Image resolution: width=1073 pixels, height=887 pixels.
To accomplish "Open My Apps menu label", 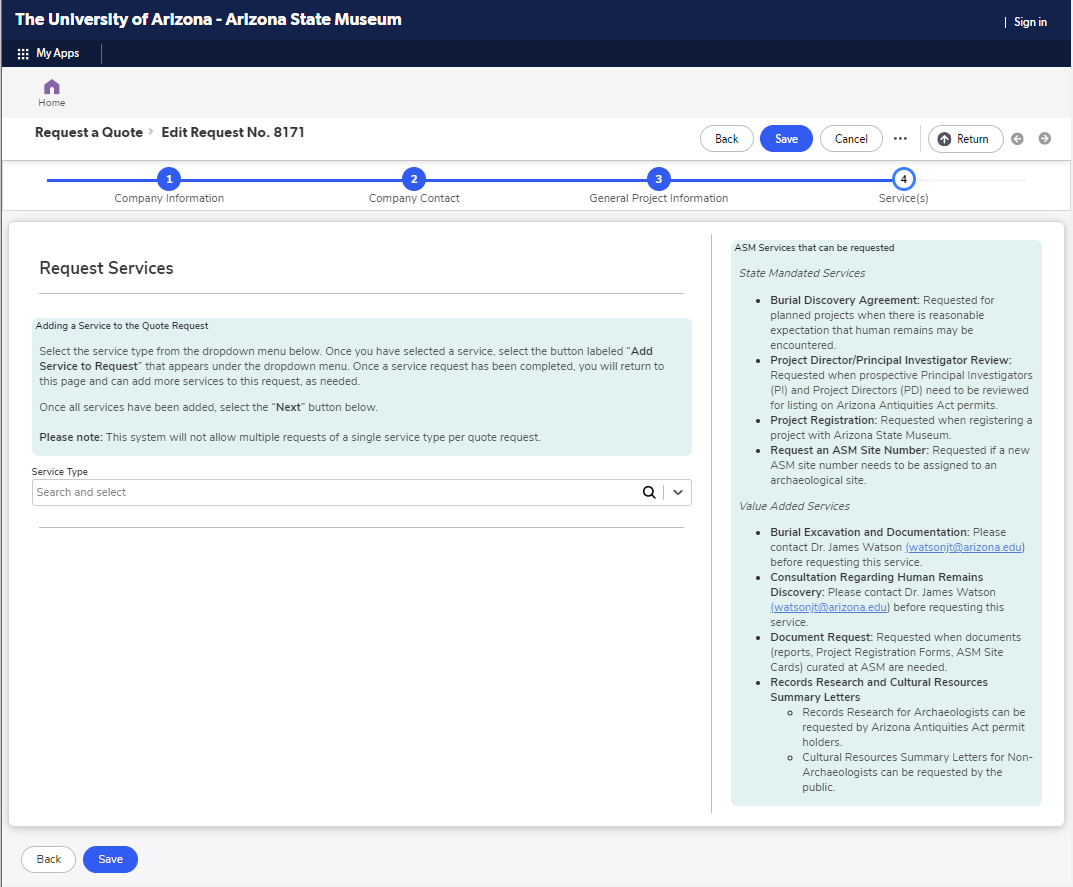I will tap(57, 53).
